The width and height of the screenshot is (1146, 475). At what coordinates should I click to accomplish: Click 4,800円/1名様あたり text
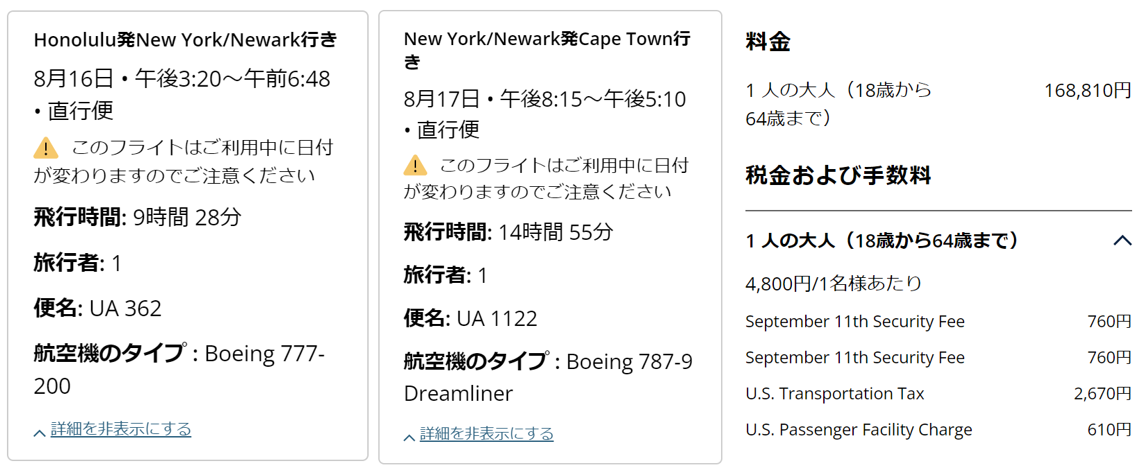coord(834,284)
